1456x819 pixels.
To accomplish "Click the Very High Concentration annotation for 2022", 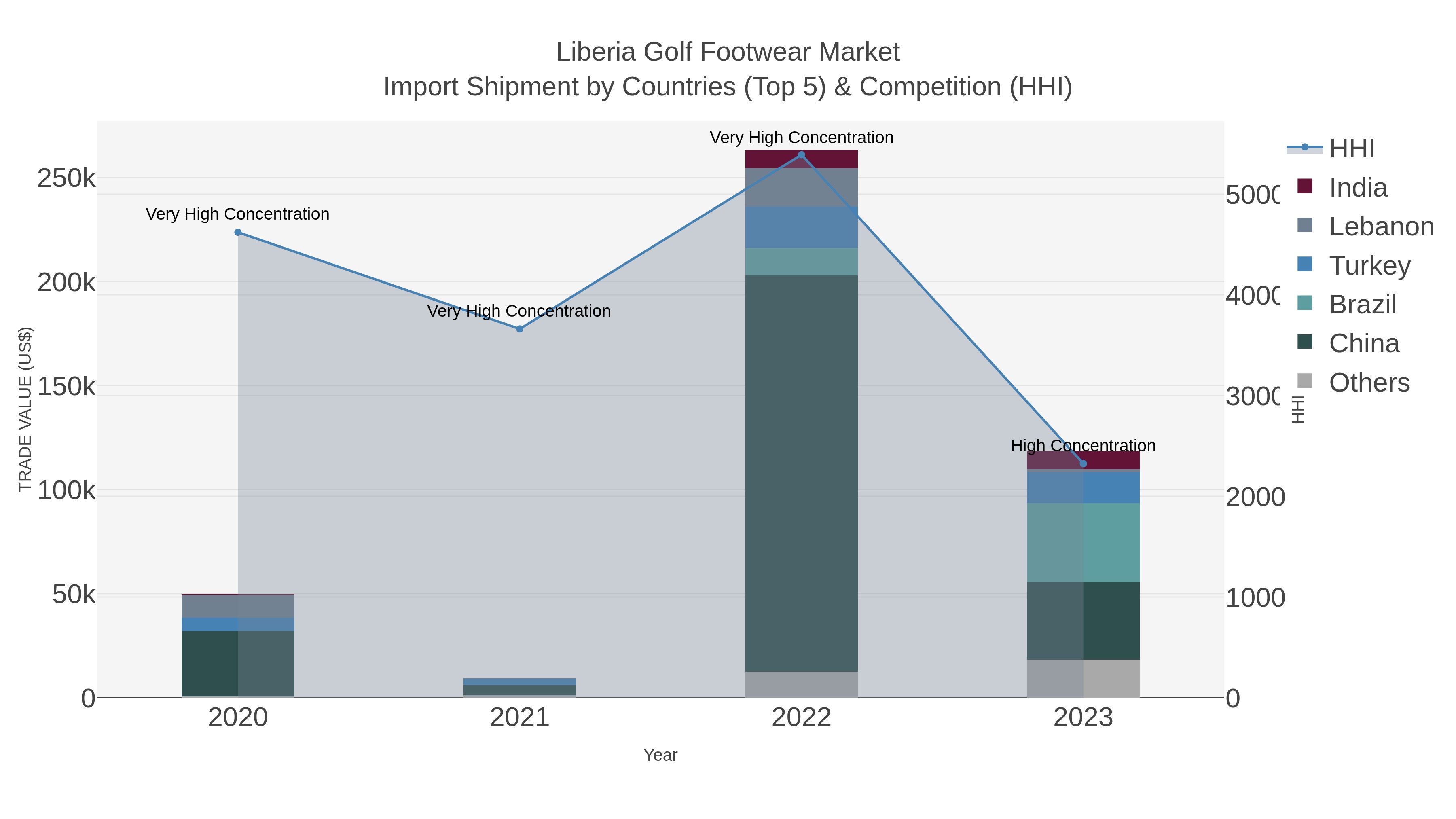I will [802, 138].
